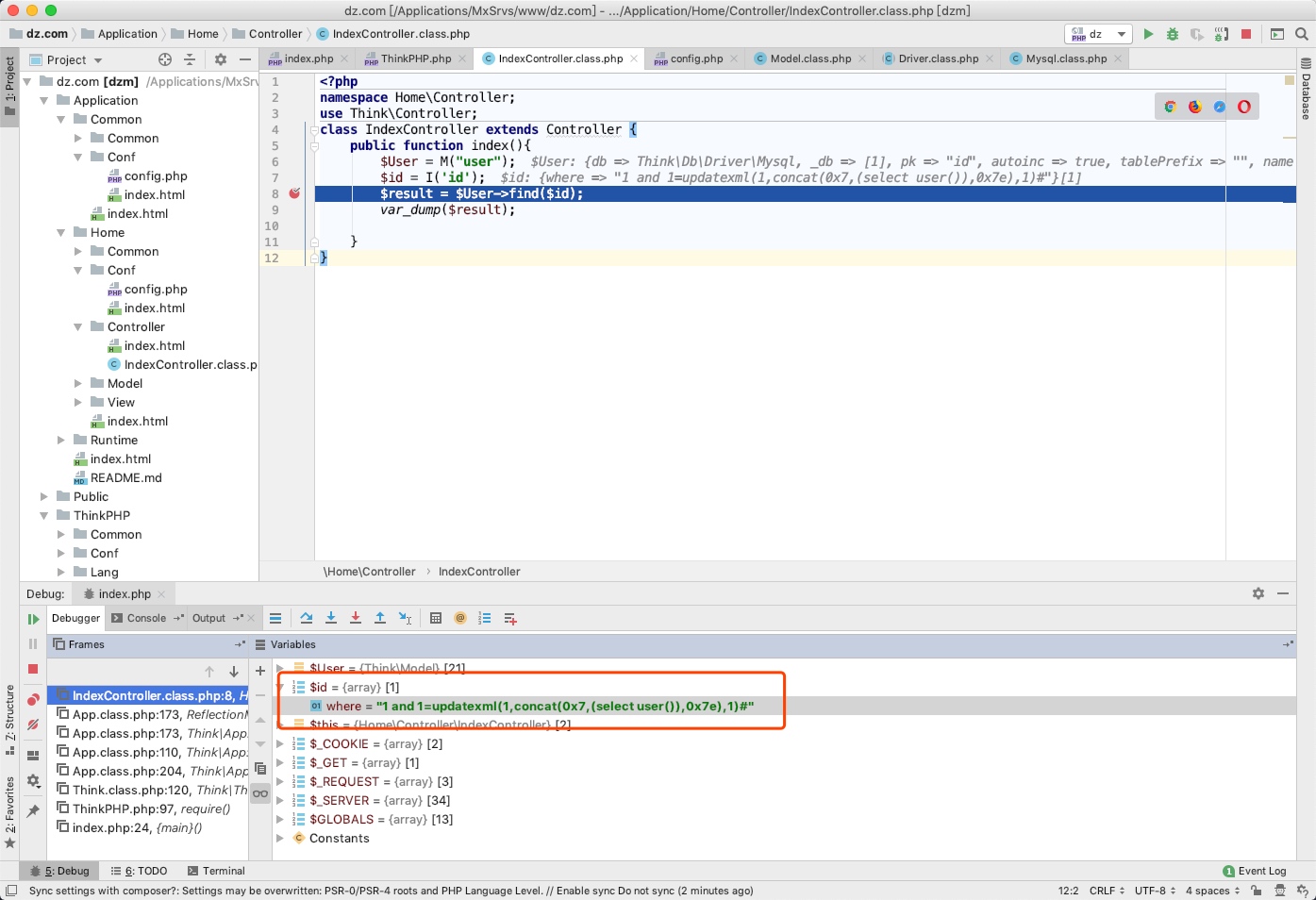Run the dz configuration with the green play icon
This screenshot has height=900, width=1316.
[x=1148, y=34]
